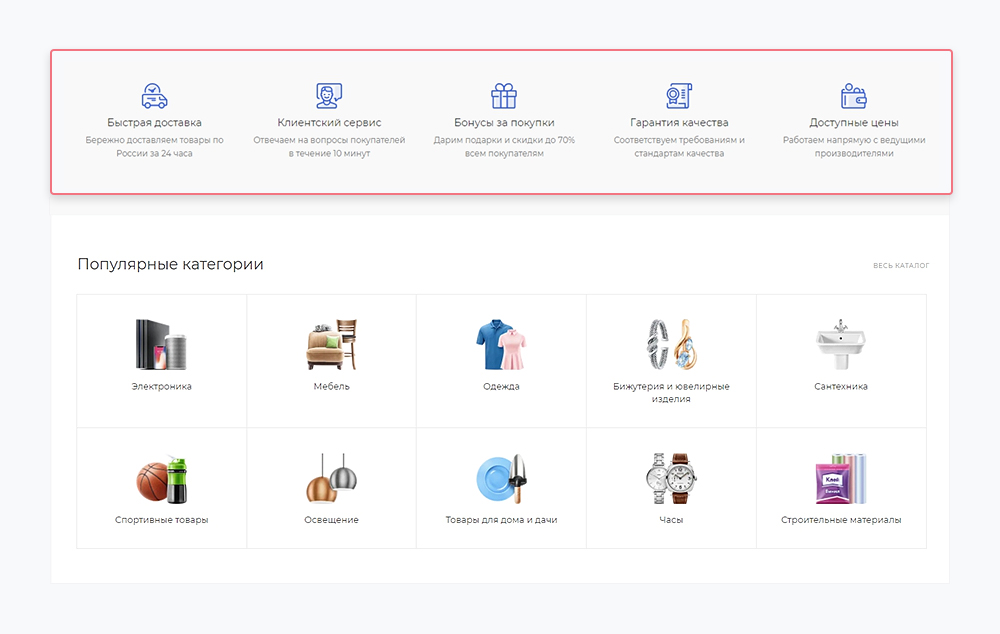Open the Часы wristwatches image
This screenshot has height=634, width=1000.
pos(671,479)
